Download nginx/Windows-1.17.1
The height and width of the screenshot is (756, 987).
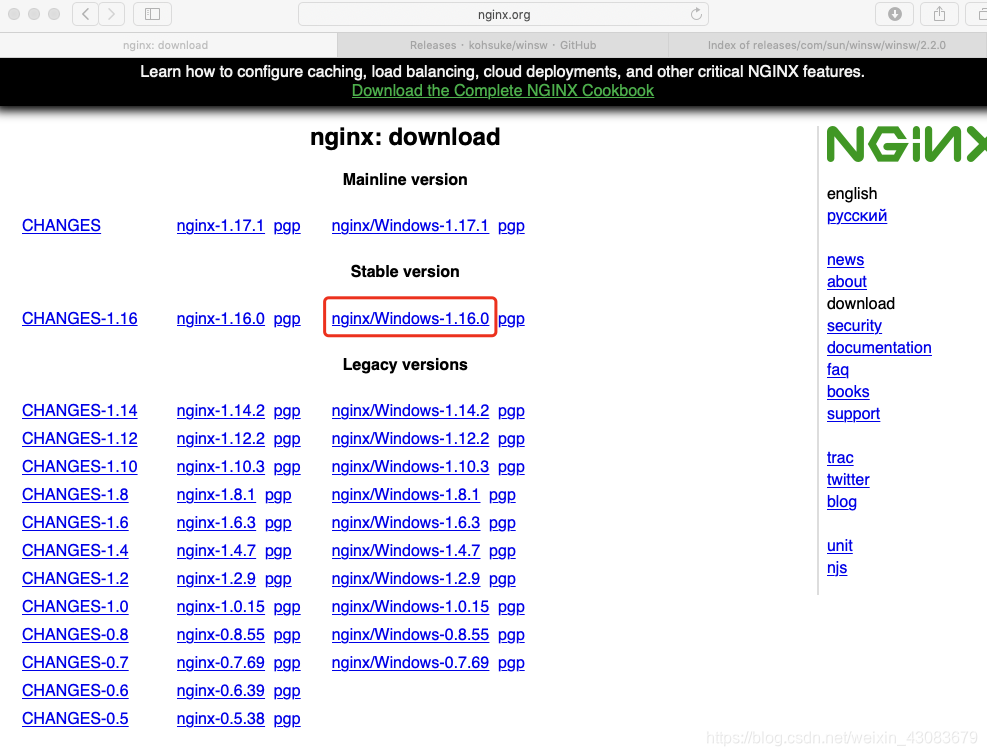point(410,225)
